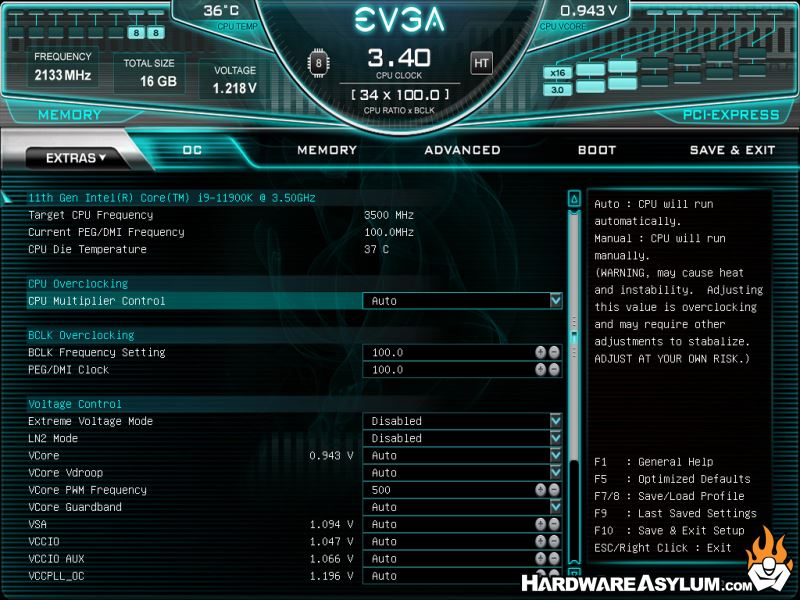Image resolution: width=800 pixels, height=600 pixels.
Task: Increase VSA voltage with plus icon
Action: point(541,524)
